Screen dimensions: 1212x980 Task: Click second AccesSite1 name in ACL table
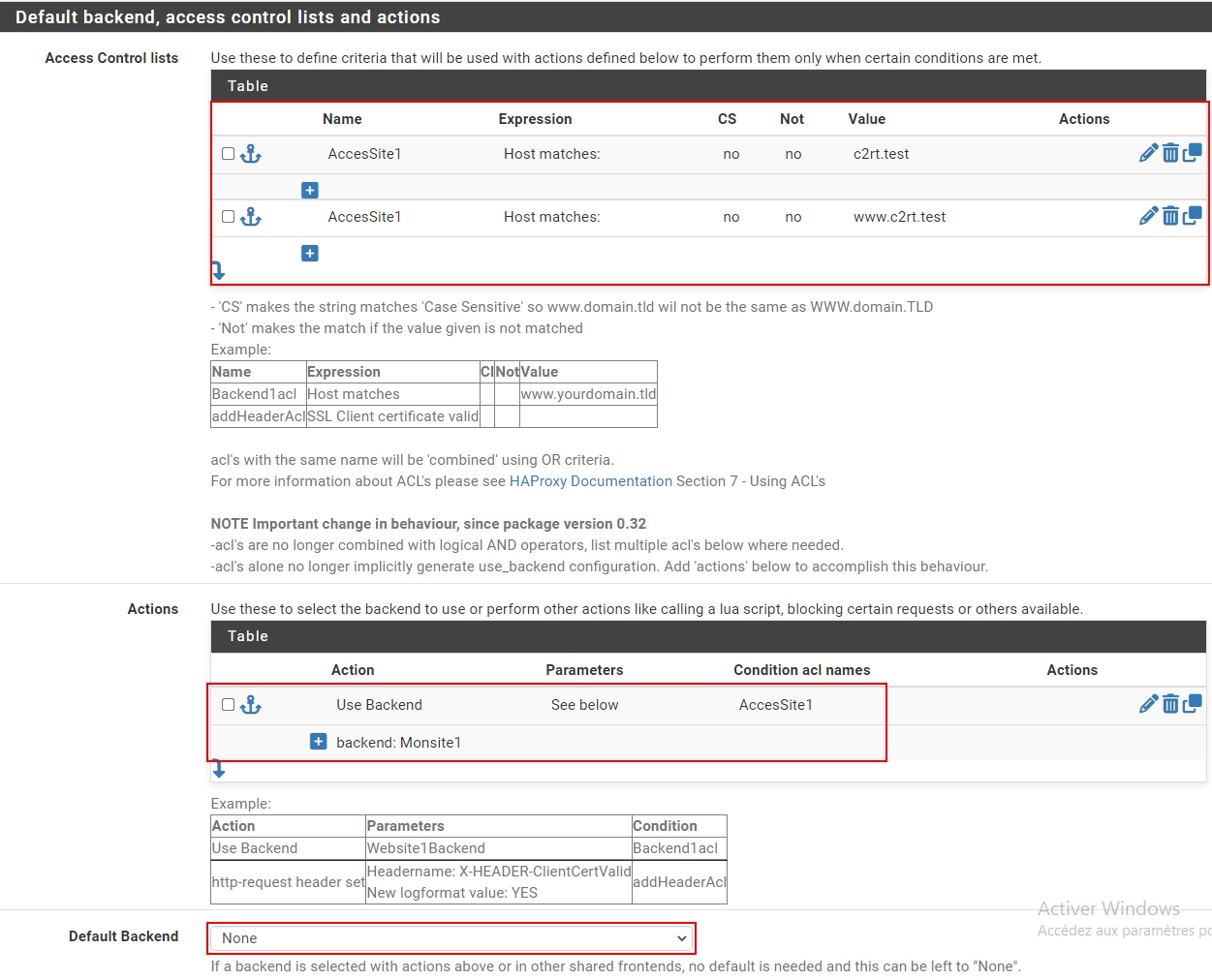click(x=364, y=217)
